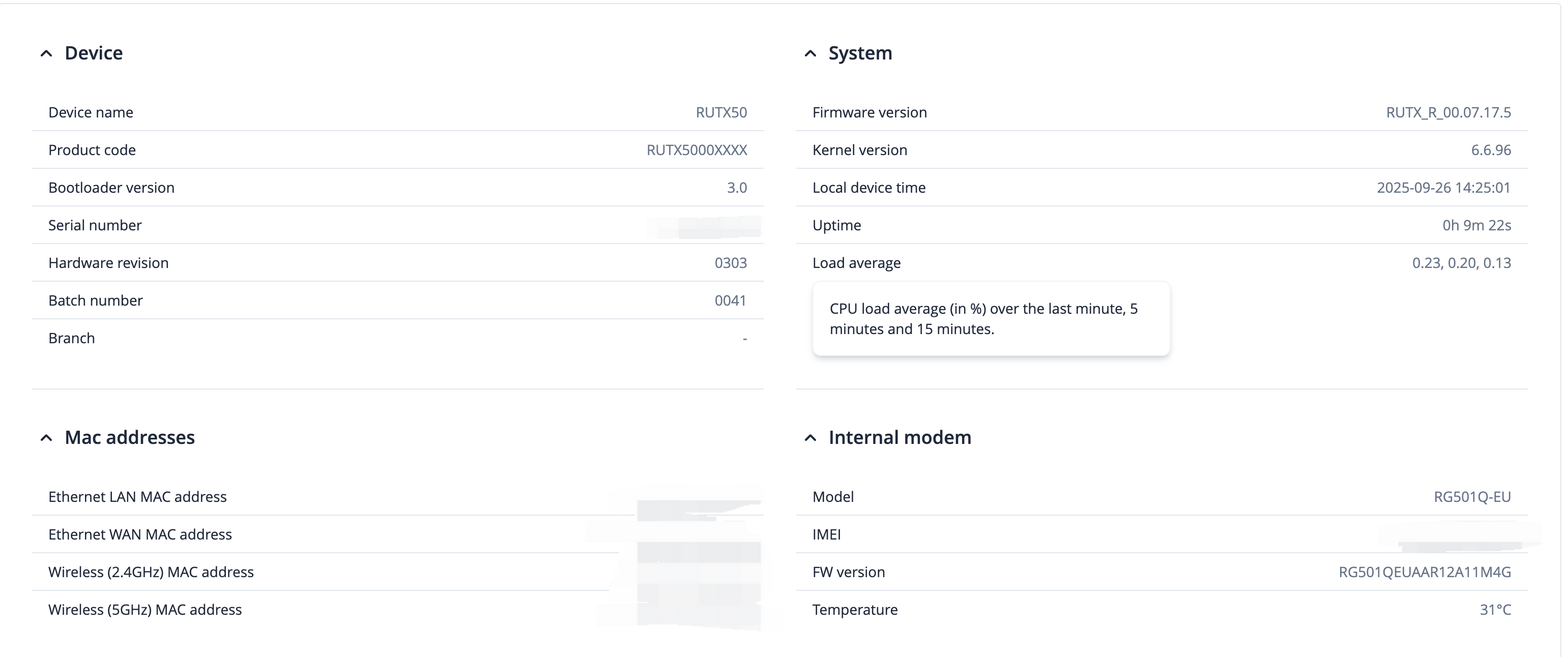Screen dimensions: 1568x657
Task: Click the Internal modem heading
Action: point(899,437)
